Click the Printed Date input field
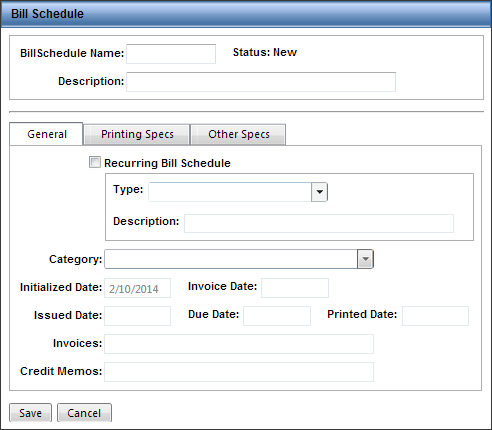 coord(435,316)
